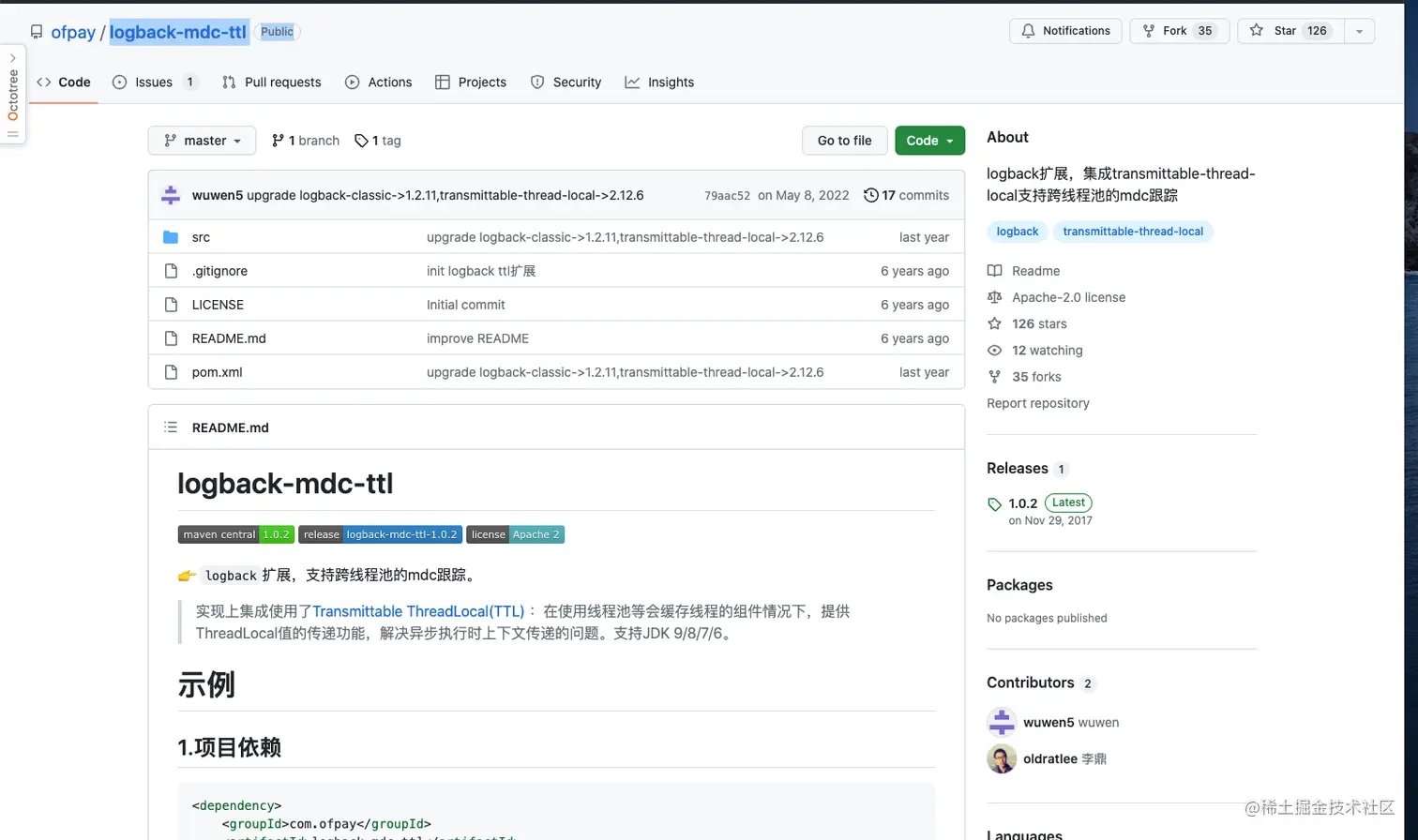Open README table of contents list icon
1418x840 pixels.
click(x=171, y=427)
